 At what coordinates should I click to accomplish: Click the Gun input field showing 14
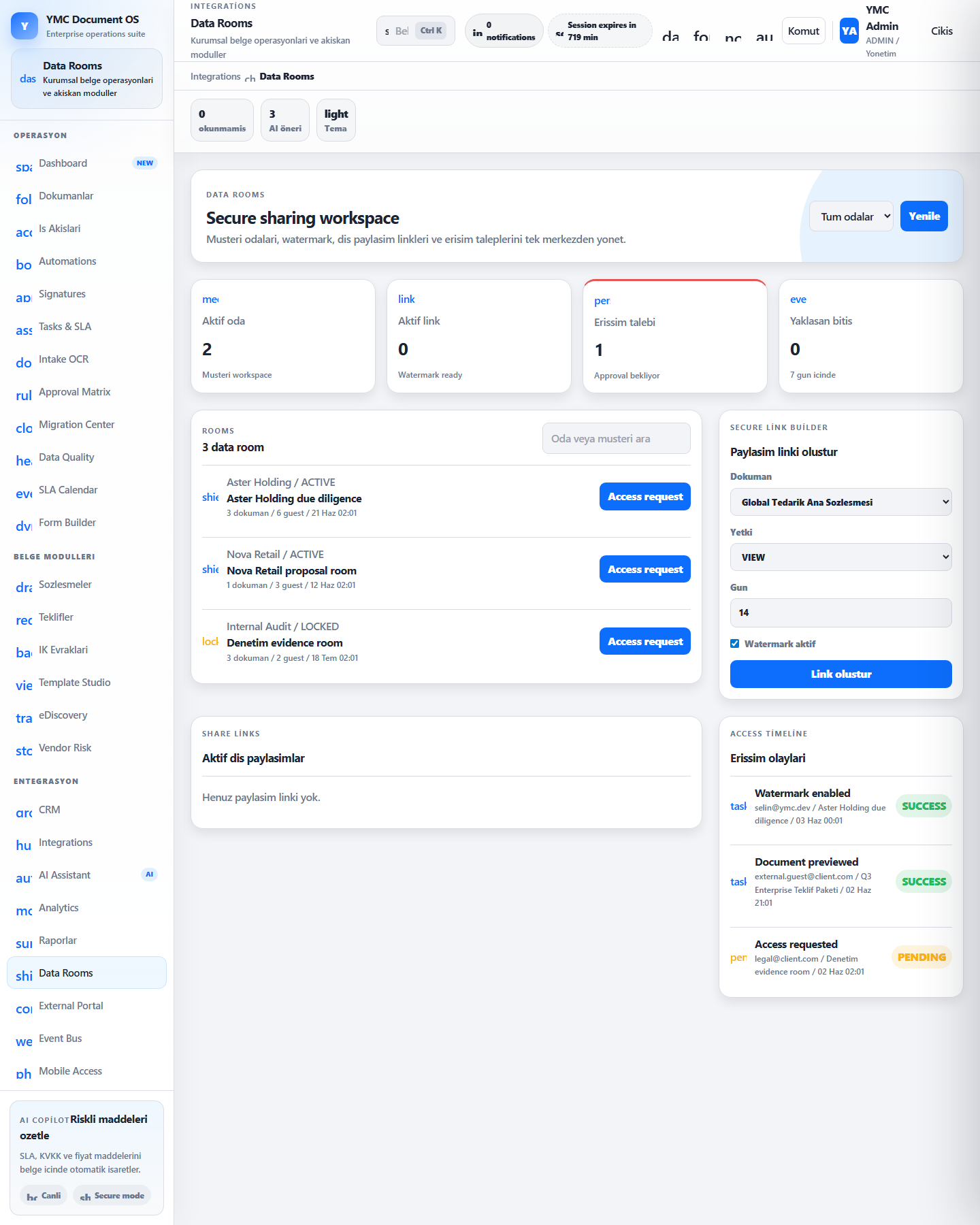click(x=841, y=612)
